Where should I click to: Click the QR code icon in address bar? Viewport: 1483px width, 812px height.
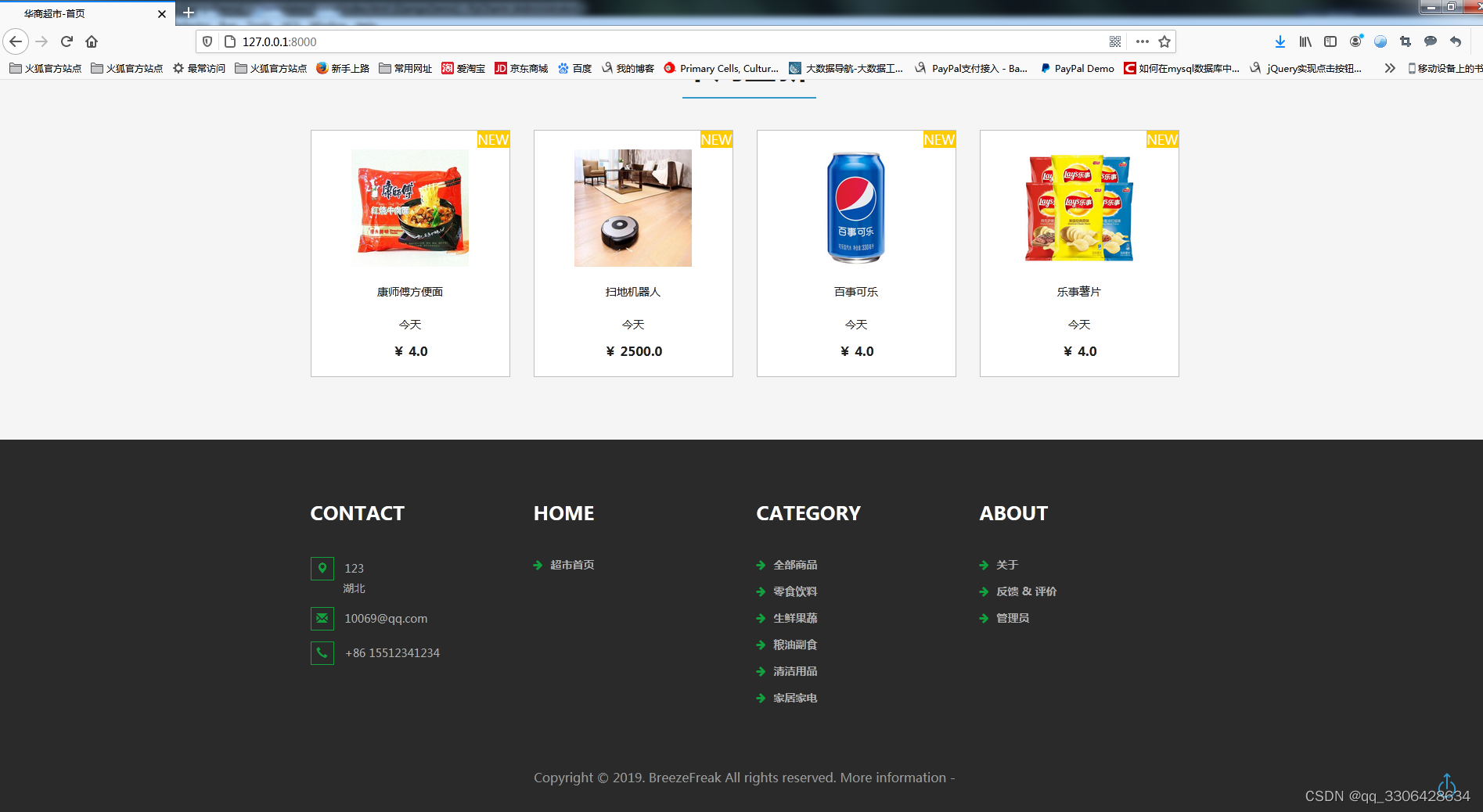click(x=1115, y=41)
